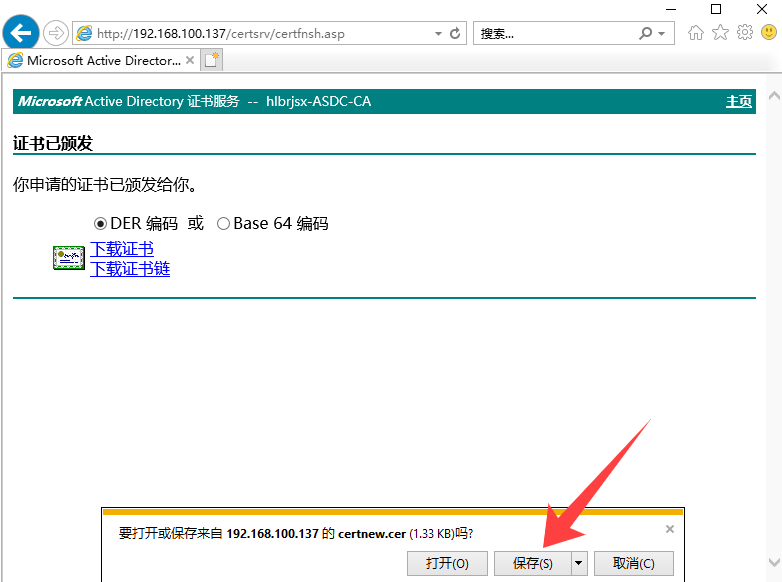Refresh the page with the reload icon
Image resolution: width=782 pixels, height=582 pixels.
(x=456, y=33)
